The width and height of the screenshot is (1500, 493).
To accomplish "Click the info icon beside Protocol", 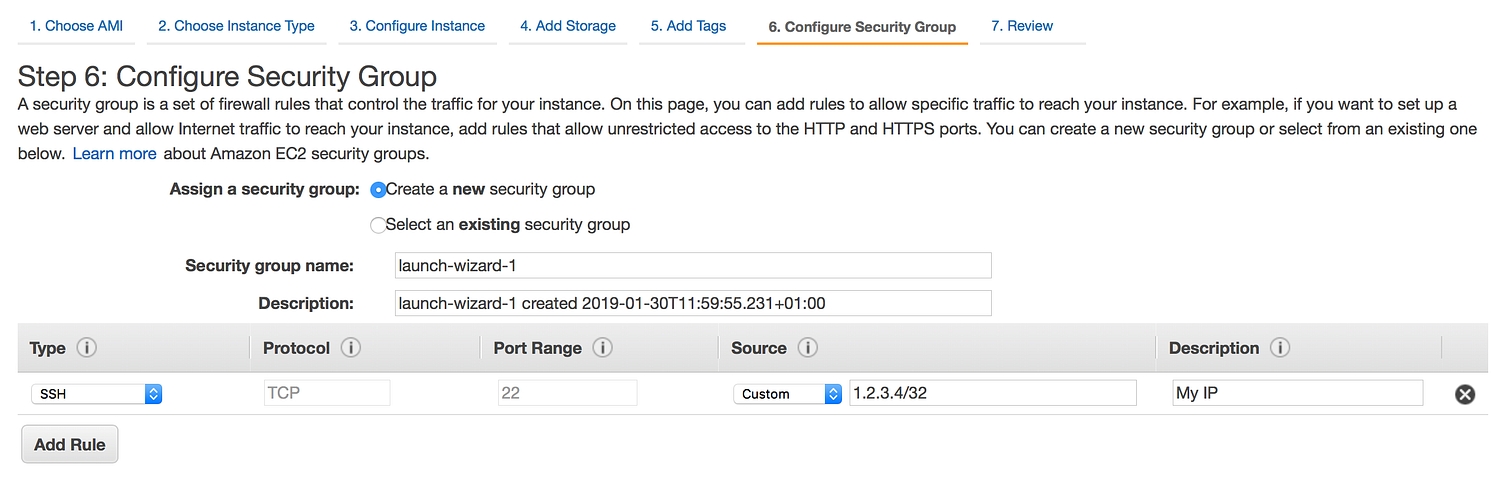I will click(350, 348).
